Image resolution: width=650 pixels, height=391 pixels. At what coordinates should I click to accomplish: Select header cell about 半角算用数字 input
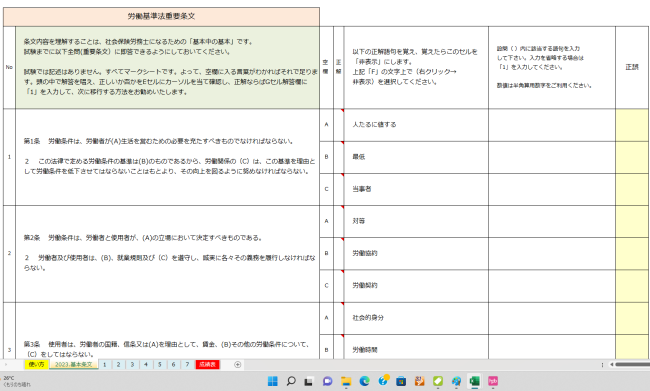coord(552,67)
